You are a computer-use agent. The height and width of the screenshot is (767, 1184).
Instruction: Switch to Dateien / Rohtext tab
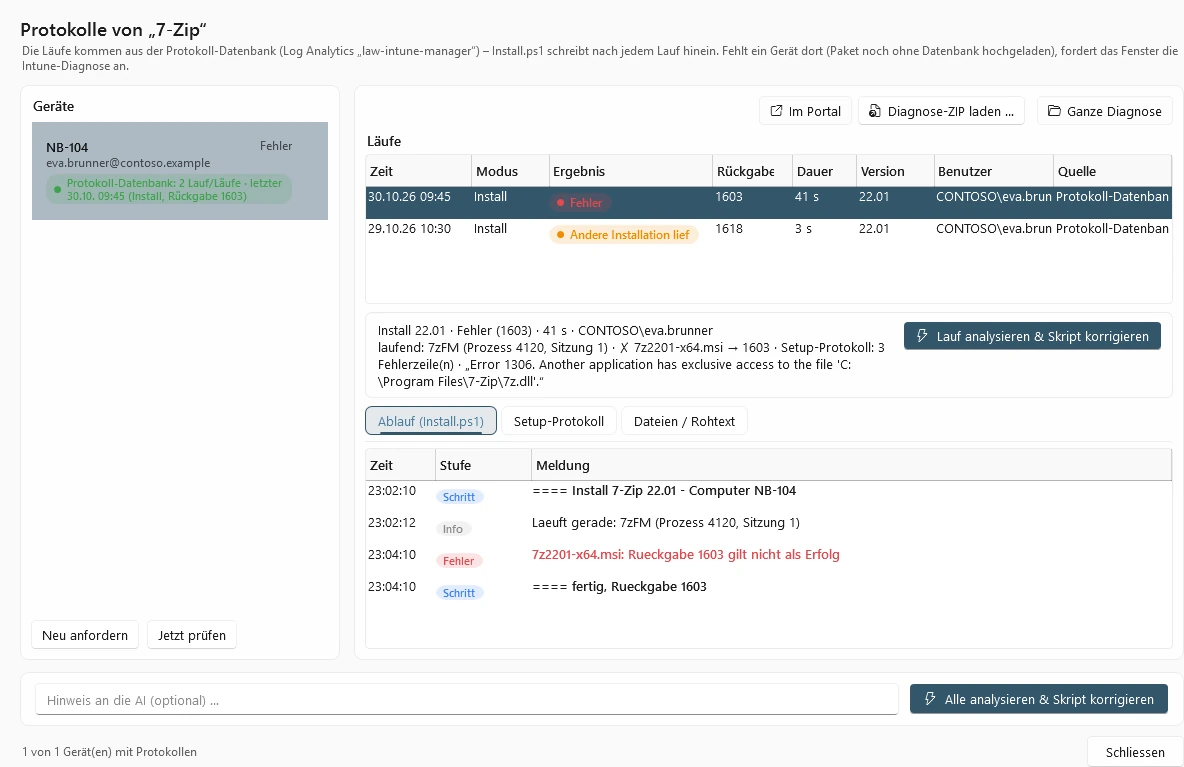click(x=684, y=421)
